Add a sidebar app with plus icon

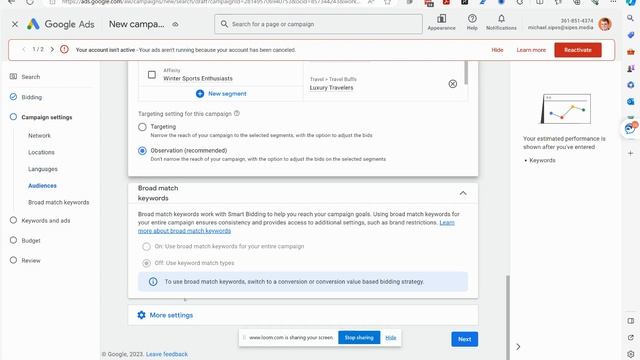[631, 153]
